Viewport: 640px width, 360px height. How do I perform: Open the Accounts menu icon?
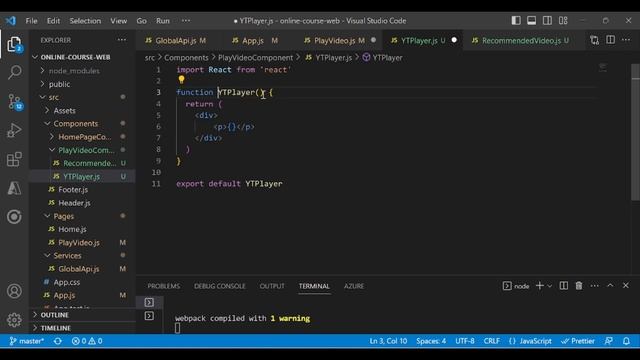[x=14, y=291]
